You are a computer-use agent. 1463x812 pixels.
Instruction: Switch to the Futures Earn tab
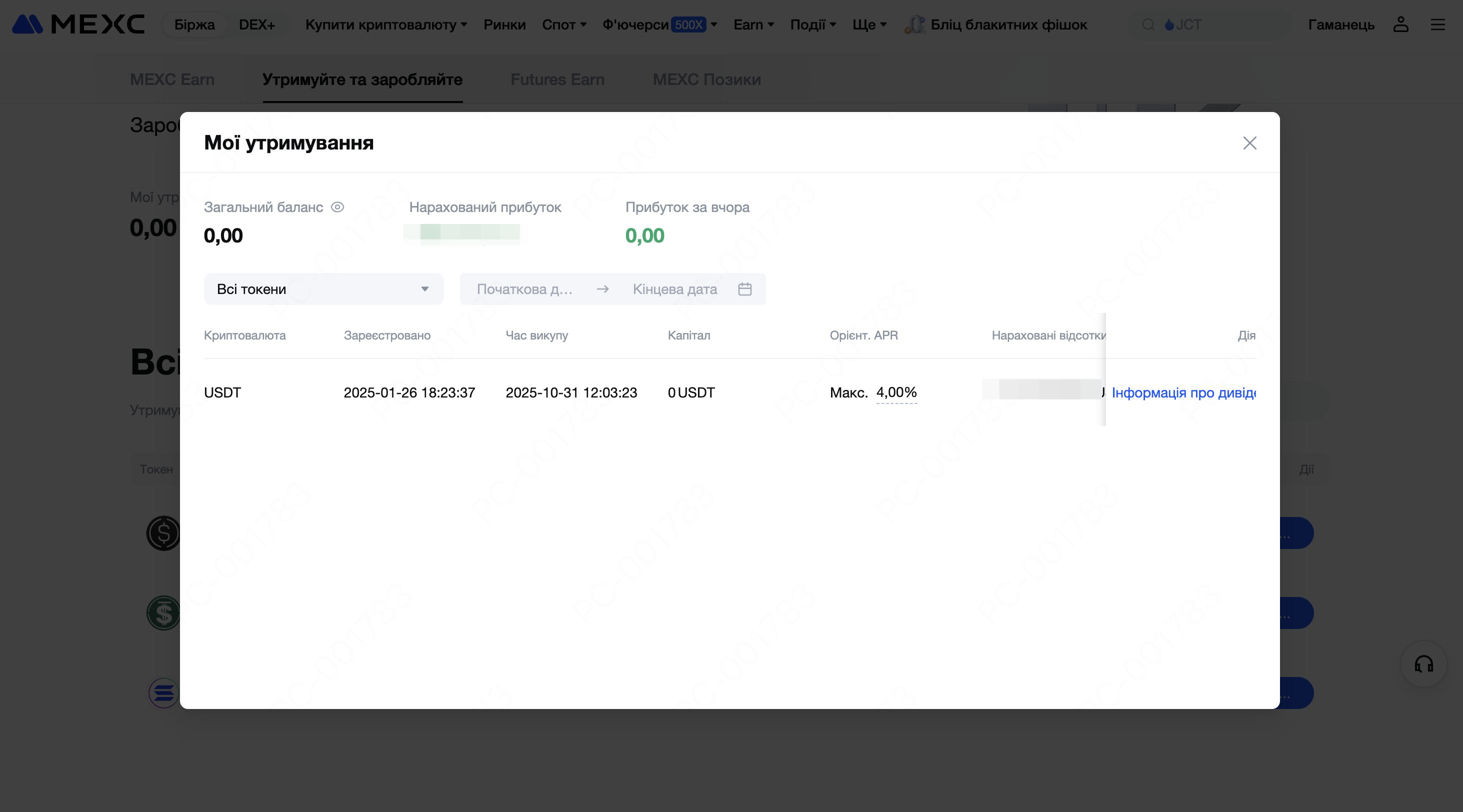click(557, 79)
